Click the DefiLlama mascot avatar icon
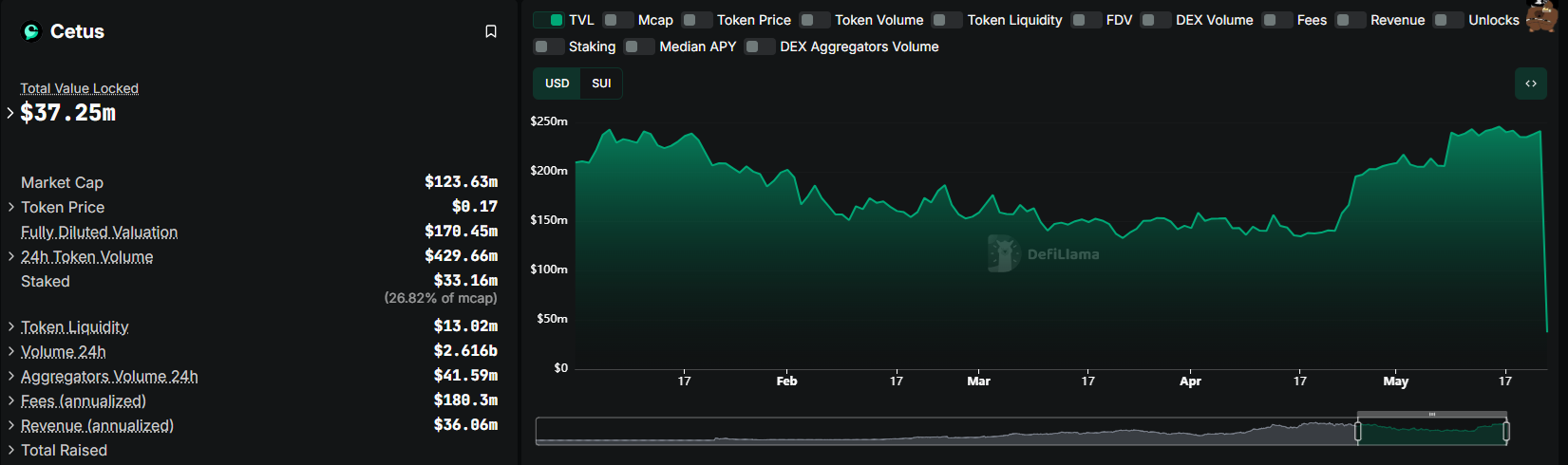 coord(1541,16)
